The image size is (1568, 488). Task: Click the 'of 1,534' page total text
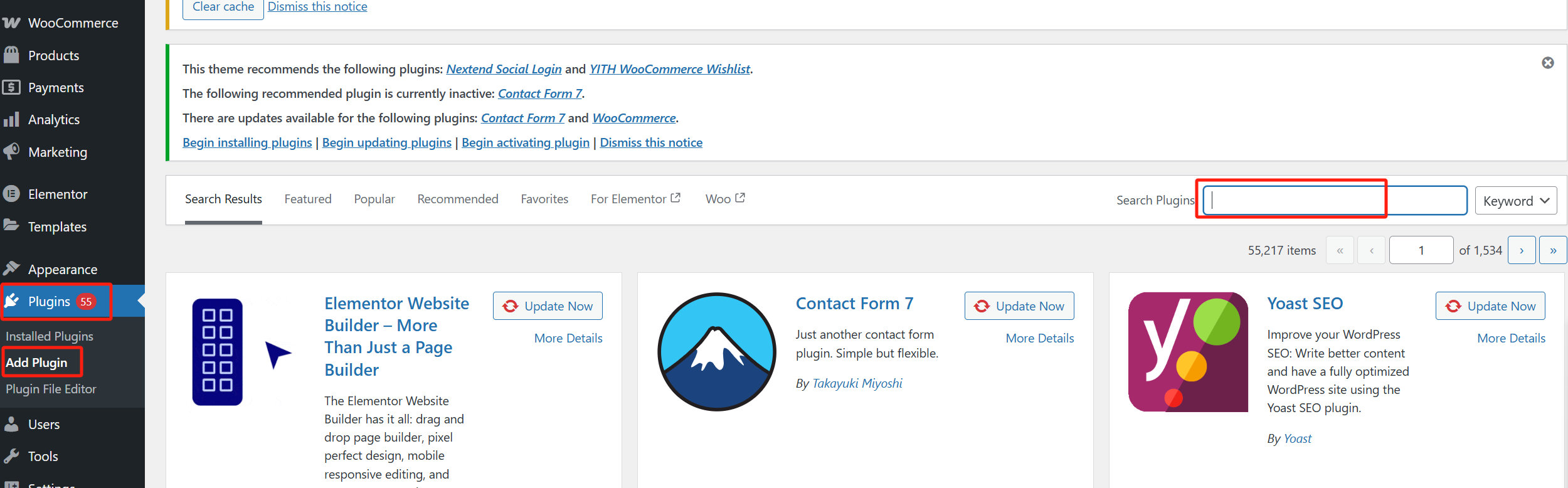[1481, 250]
